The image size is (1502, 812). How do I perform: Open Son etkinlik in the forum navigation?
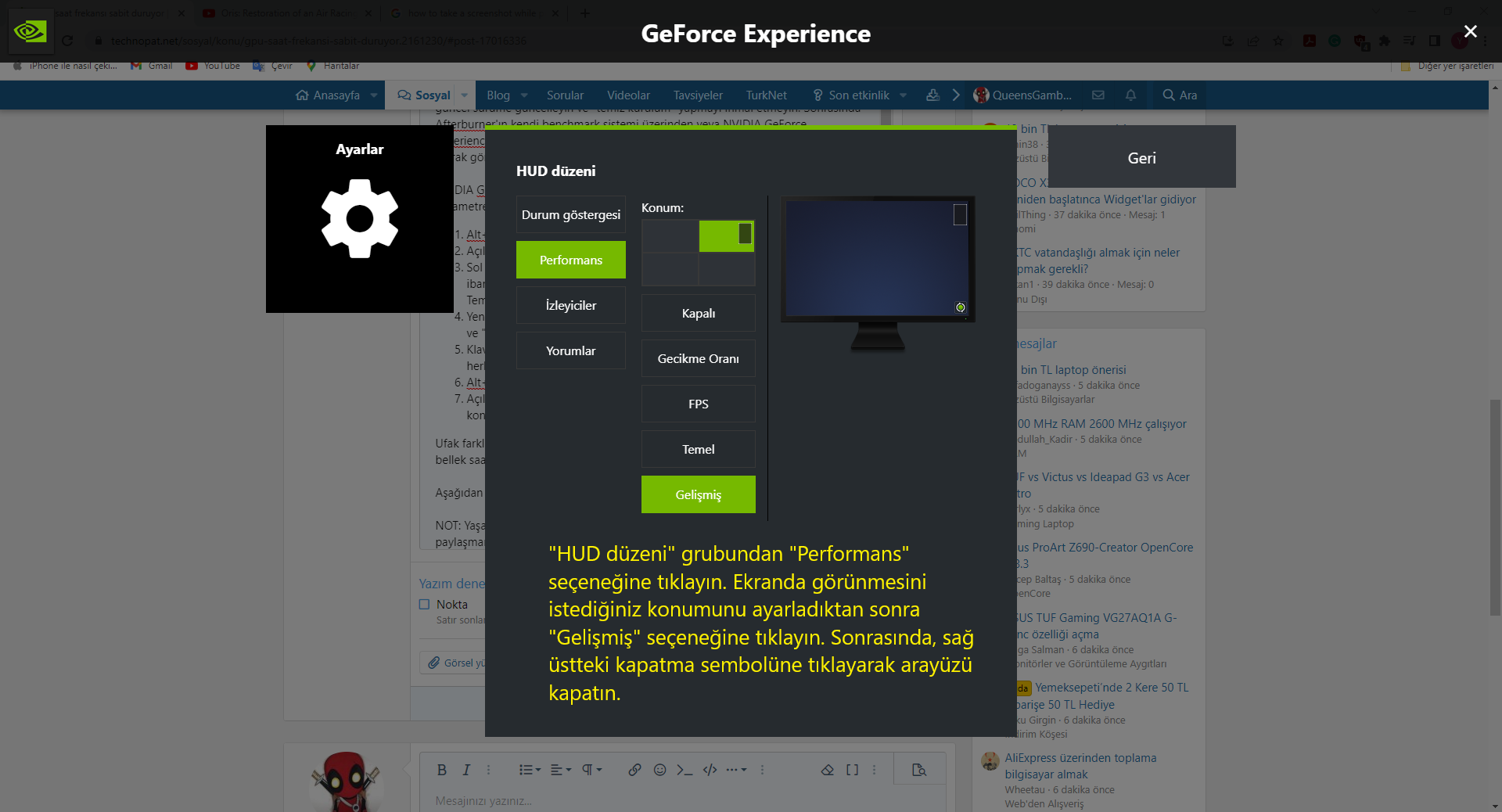(851, 95)
